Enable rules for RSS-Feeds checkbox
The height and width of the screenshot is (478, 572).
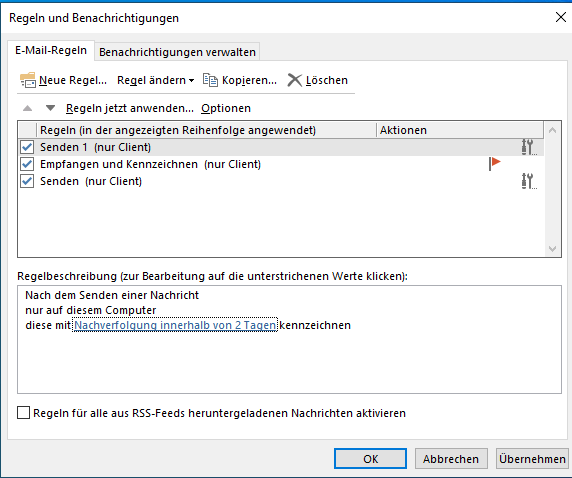click(x=23, y=413)
